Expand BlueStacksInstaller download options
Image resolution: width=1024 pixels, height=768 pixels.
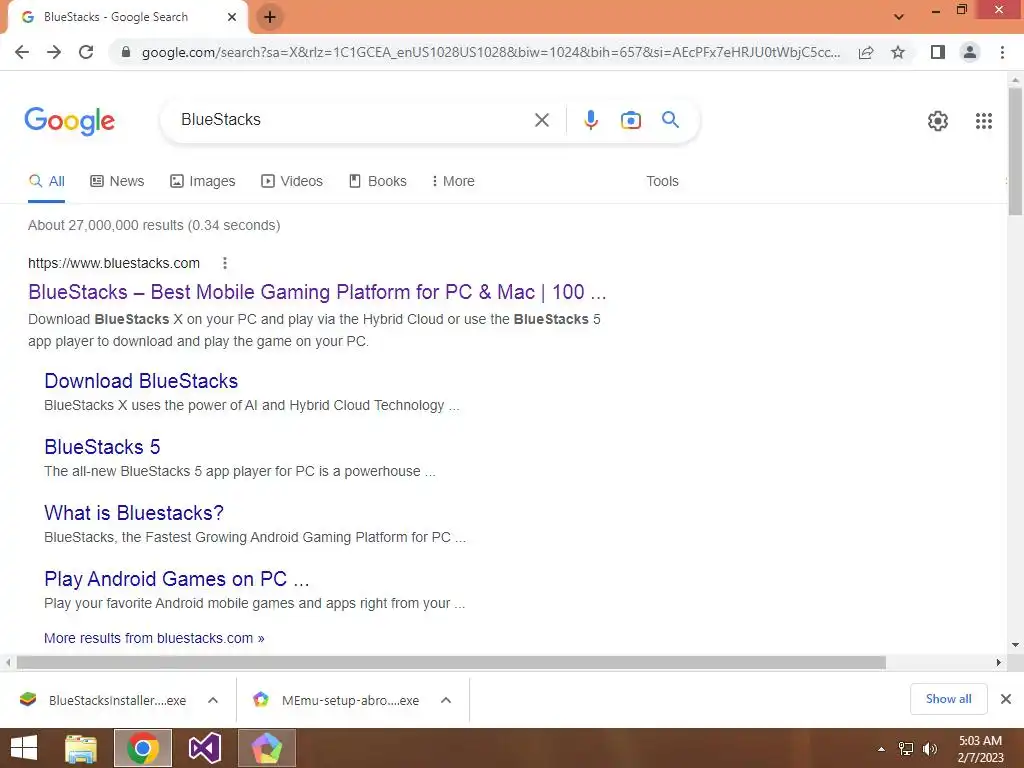(213, 700)
